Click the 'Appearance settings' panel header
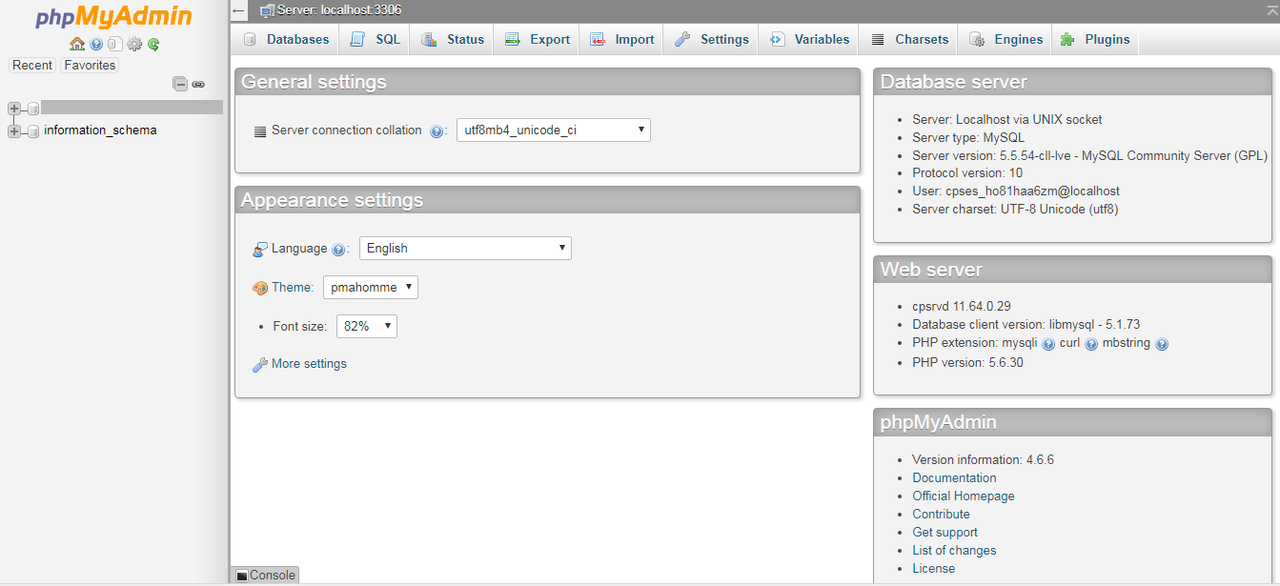The image size is (1280, 586). pos(547,200)
